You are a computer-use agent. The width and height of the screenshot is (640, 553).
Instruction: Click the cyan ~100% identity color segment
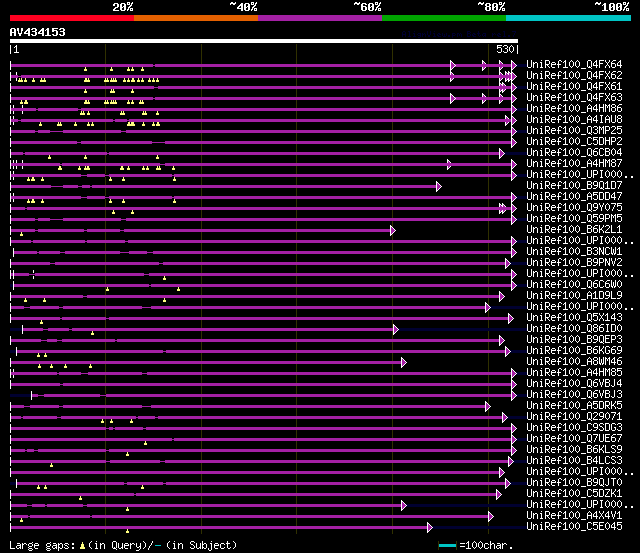click(x=569, y=18)
